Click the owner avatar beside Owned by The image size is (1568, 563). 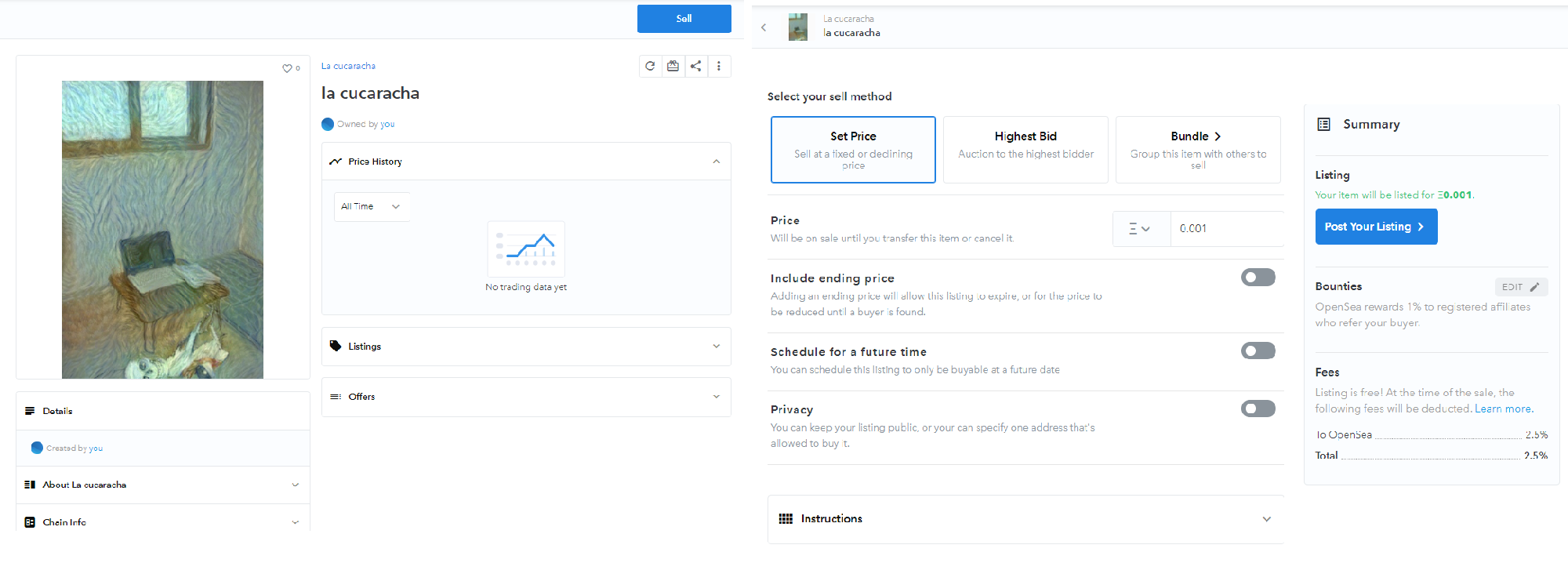(x=328, y=124)
